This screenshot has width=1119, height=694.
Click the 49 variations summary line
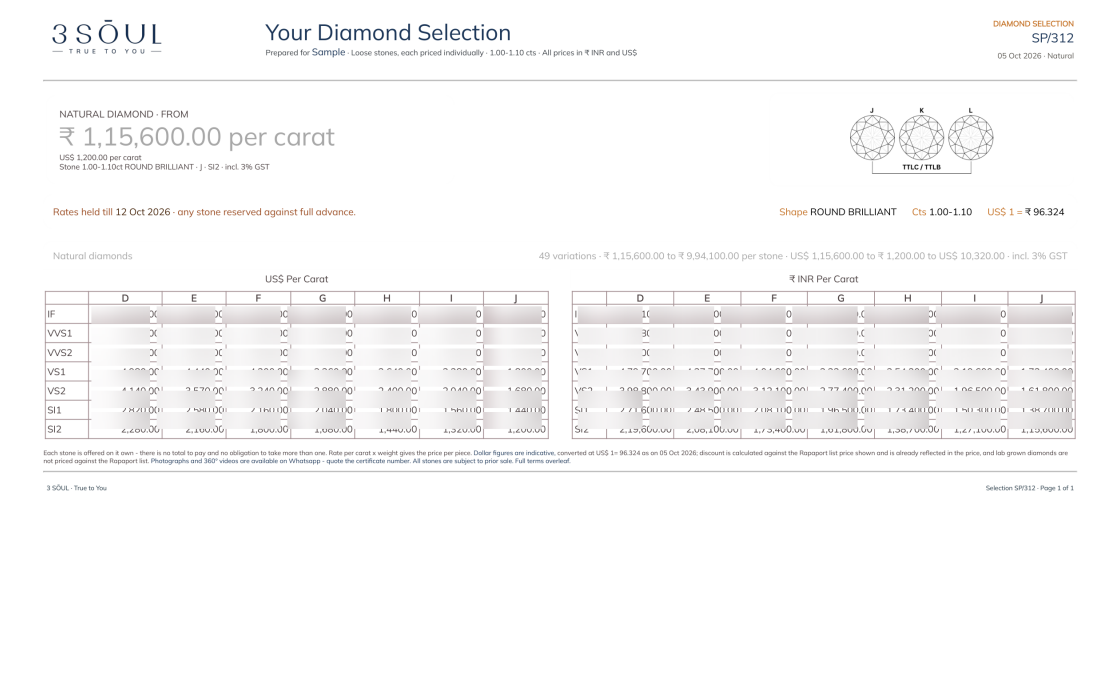(803, 256)
